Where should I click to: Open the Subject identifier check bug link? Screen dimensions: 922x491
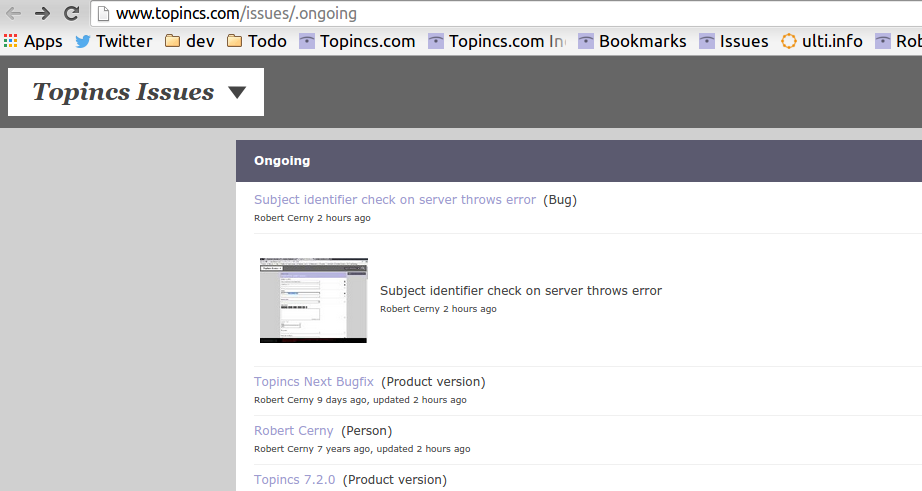pos(394,200)
